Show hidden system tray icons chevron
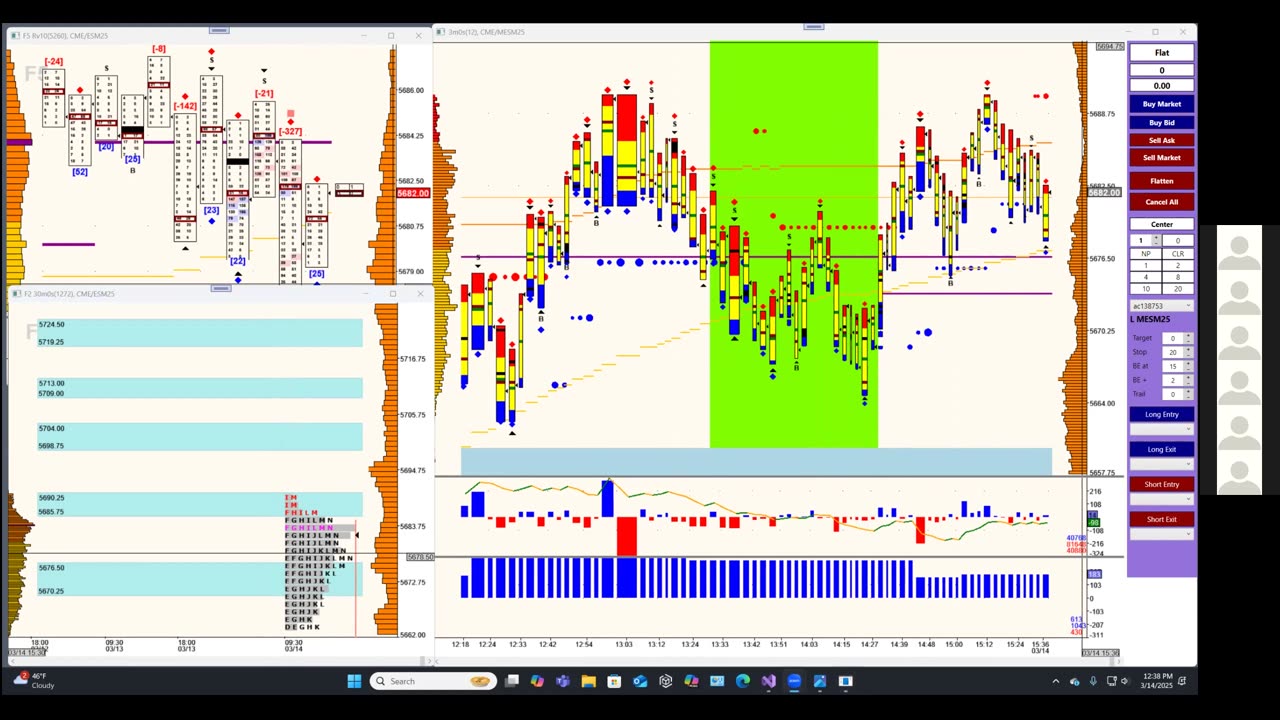1280x720 pixels. [x=1055, y=681]
